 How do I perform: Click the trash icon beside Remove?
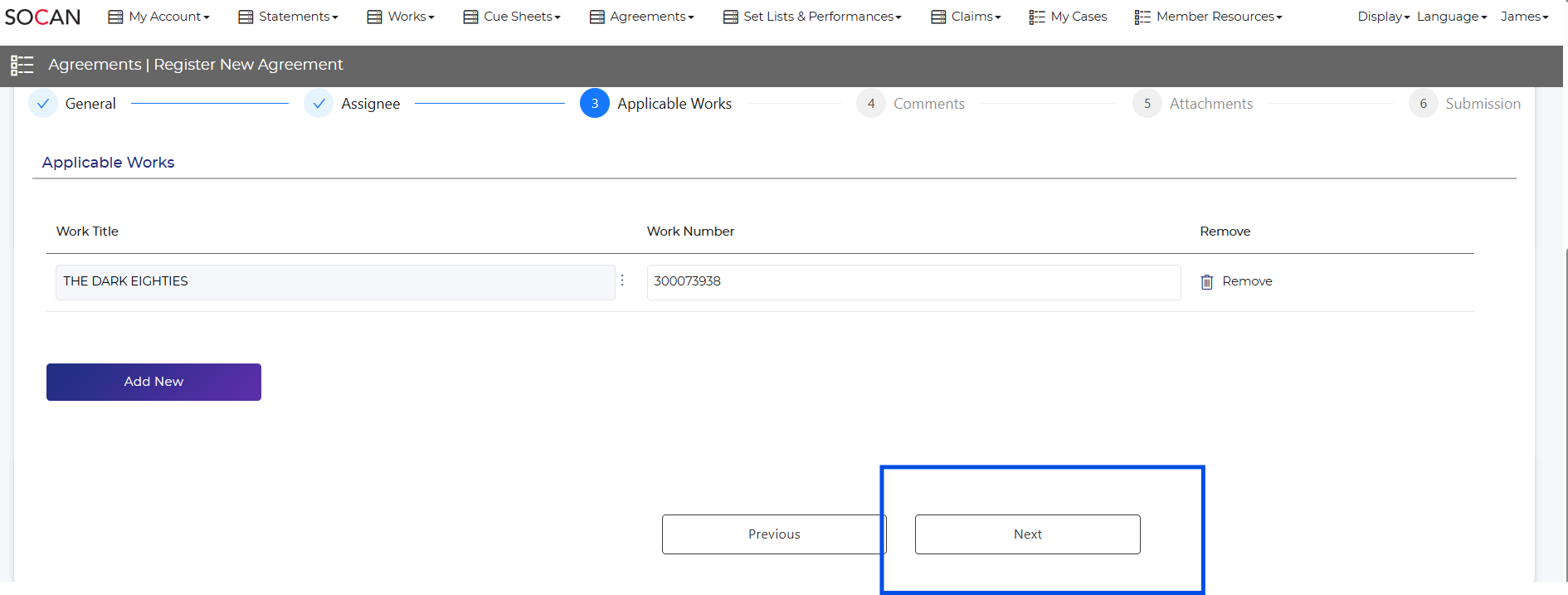pyautogui.click(x=1206, y=282)
